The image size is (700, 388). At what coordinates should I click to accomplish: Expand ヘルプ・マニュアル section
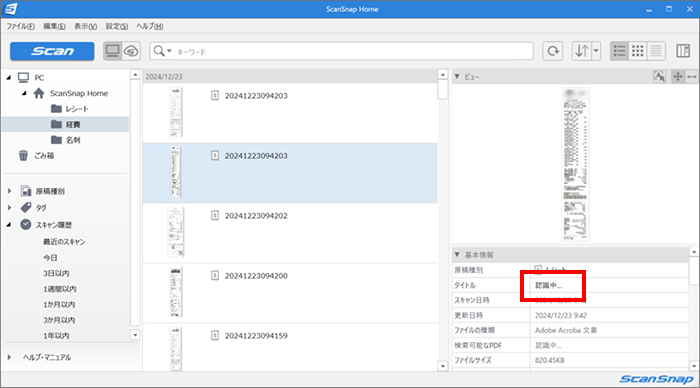tap(9, 357)
